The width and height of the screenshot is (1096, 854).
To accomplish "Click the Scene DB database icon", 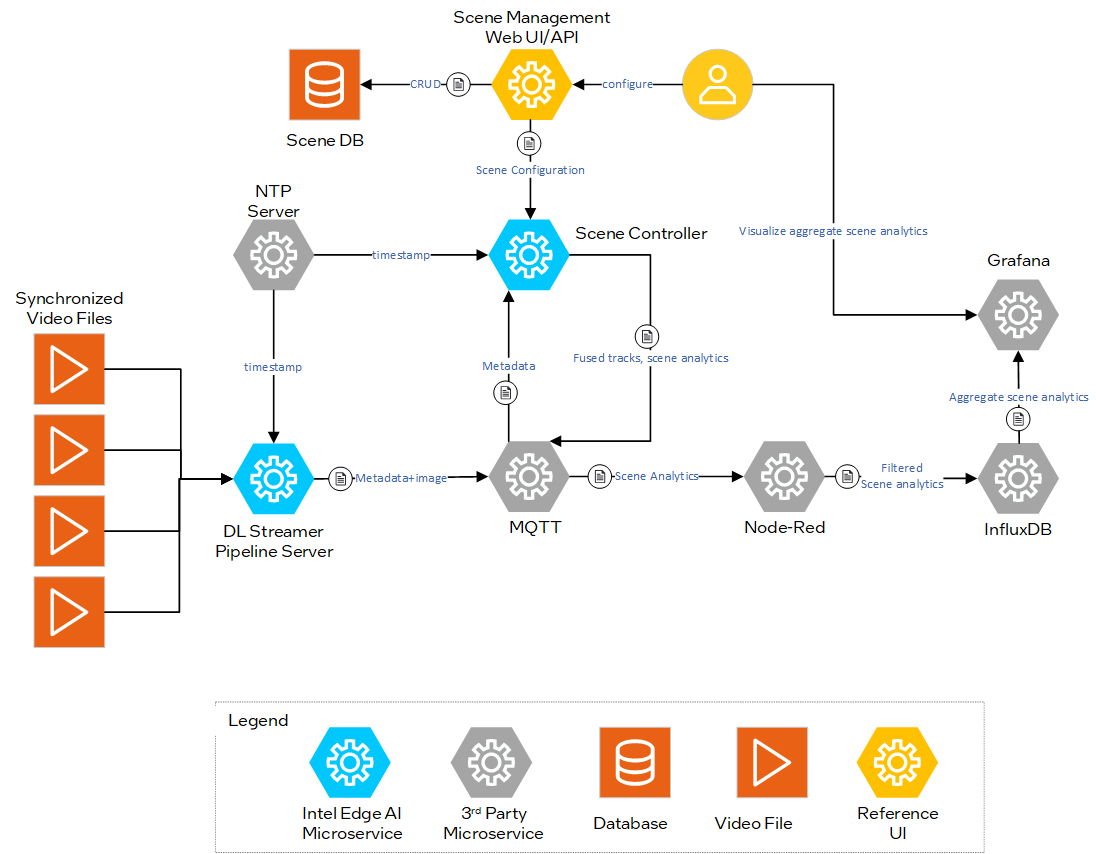I will (x=323, y=84).
